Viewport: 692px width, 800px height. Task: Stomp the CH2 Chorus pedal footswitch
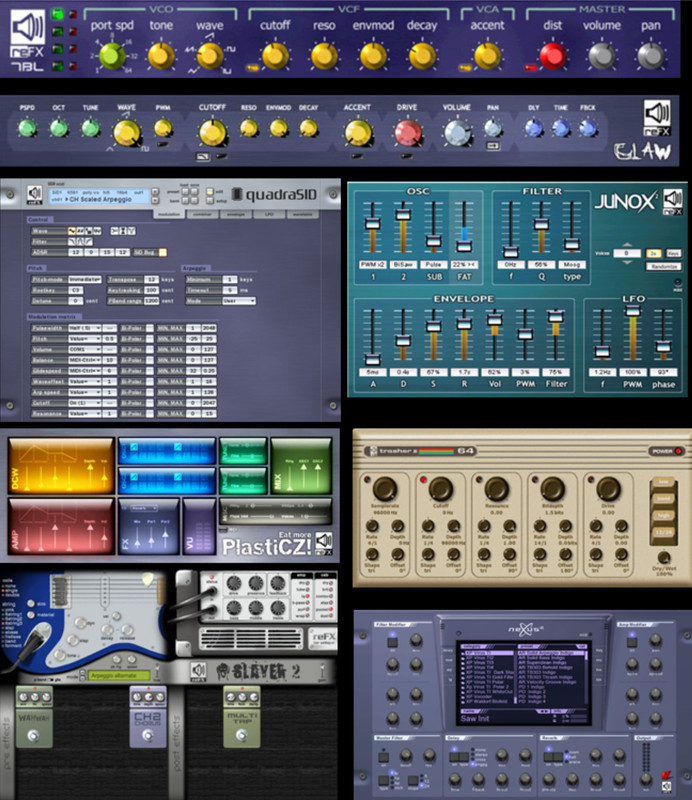tap(148, 736)
